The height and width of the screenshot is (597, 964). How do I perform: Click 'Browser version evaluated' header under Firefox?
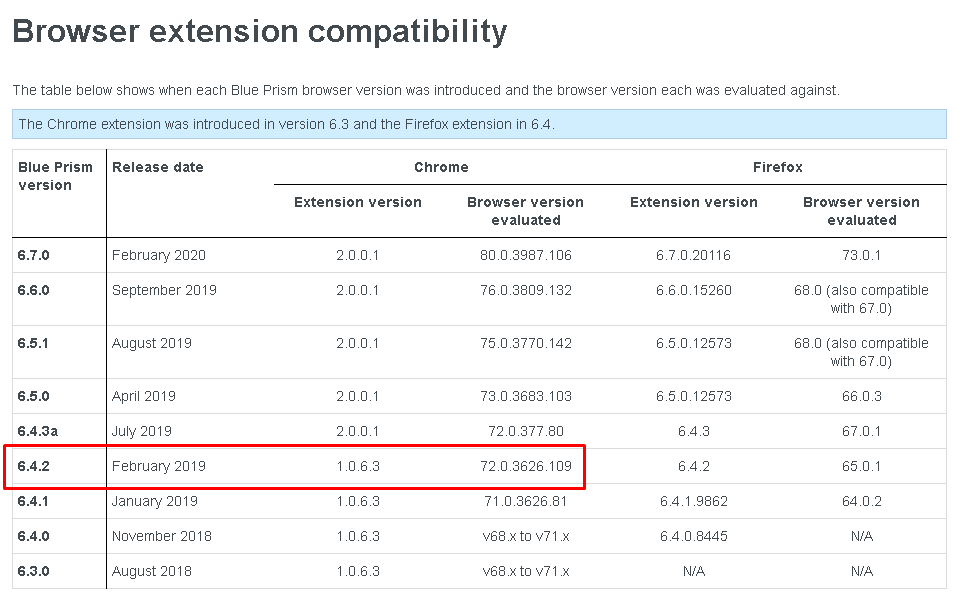pyautogui.click(x=861, y=211)
